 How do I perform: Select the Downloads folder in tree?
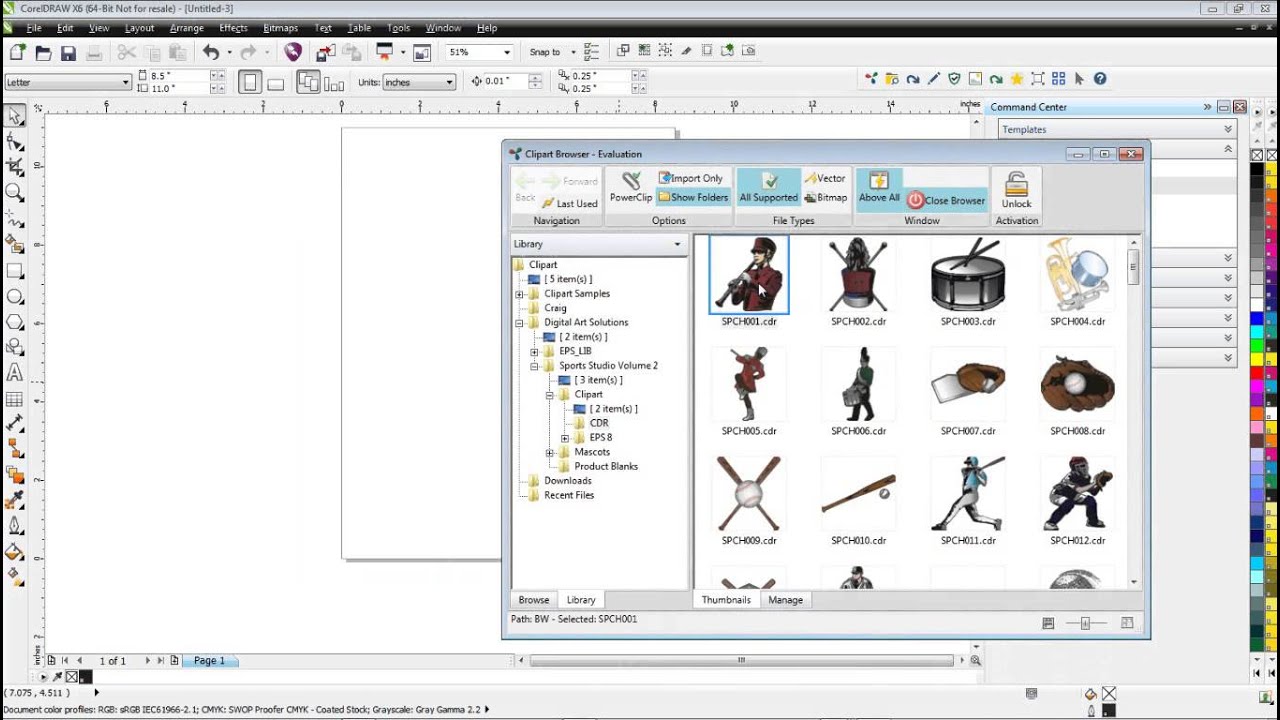point(567,481)
